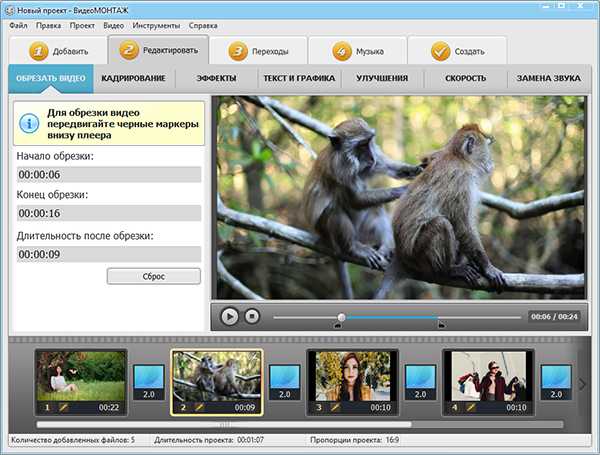
Task: Go to the Музыка step tab
Action: coord(357,50)
